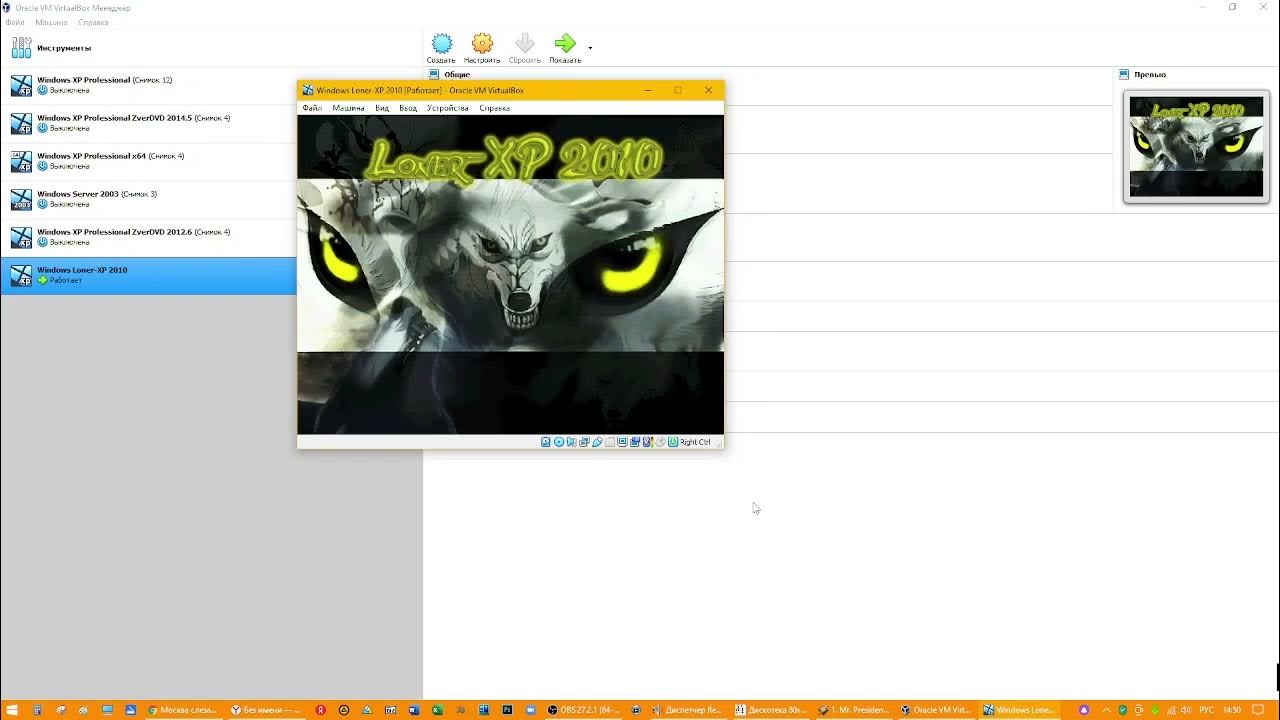The height and width of the screenshot is (720, 1280).
Task: Click USB indicator in VM status bar
Action: click(x=597, y=442)
